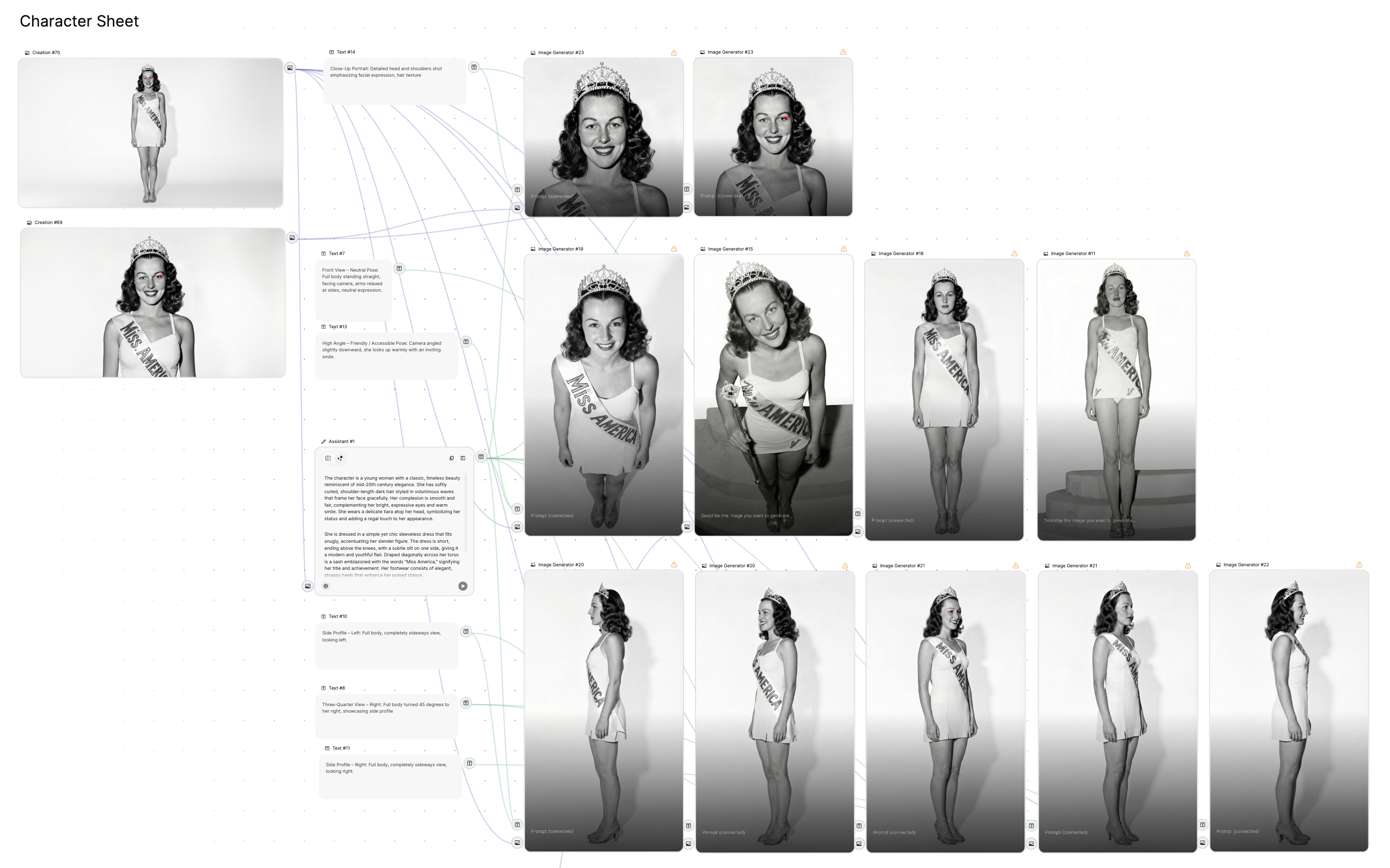This screenshot has width=1390, height=868.
Task: Click the sparkle generate mode icon in Assistant #1
Action: point(340,458)
